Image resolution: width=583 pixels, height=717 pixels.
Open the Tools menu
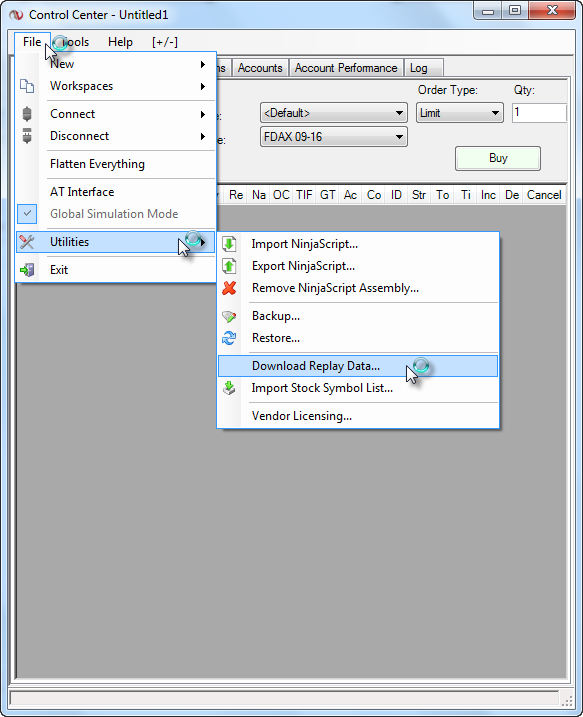75,42
